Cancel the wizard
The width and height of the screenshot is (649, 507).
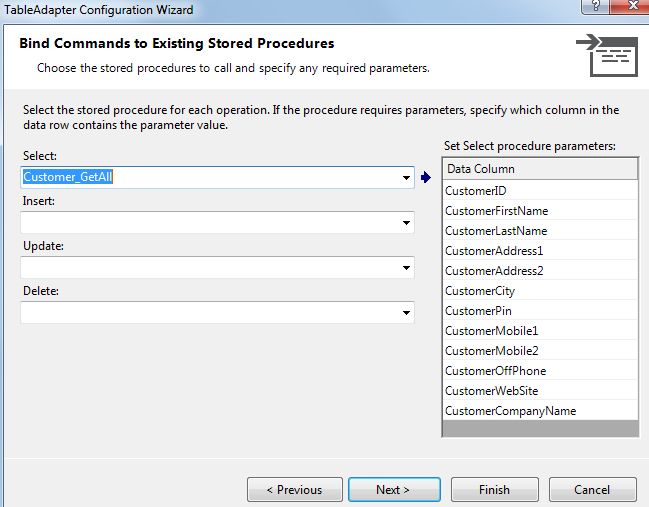click(x=592, y=490)
